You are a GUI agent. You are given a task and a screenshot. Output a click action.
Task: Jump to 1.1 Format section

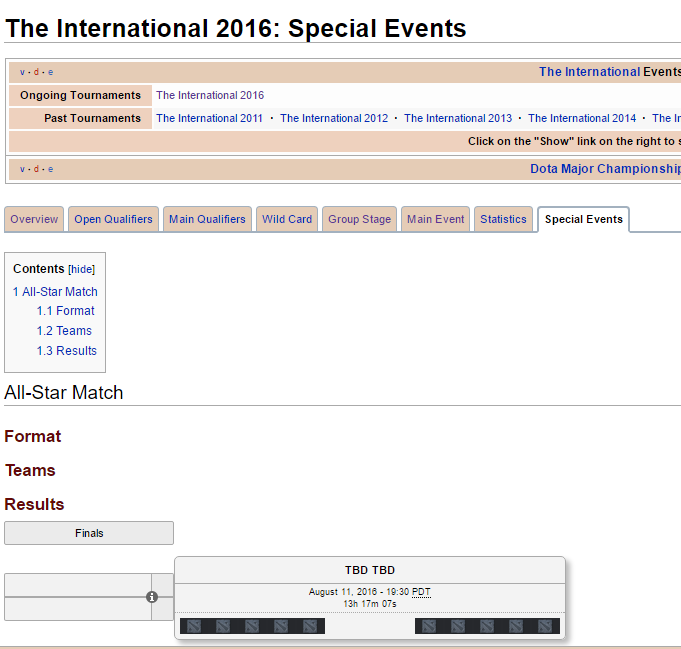pos(66,311)
